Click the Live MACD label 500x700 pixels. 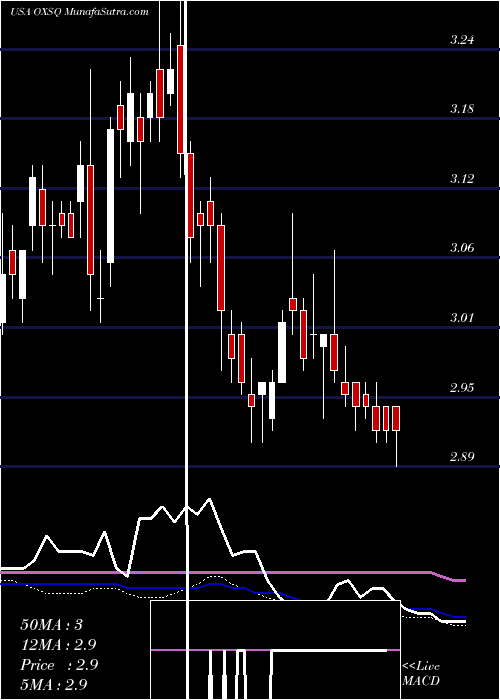[x=421, y=674]
